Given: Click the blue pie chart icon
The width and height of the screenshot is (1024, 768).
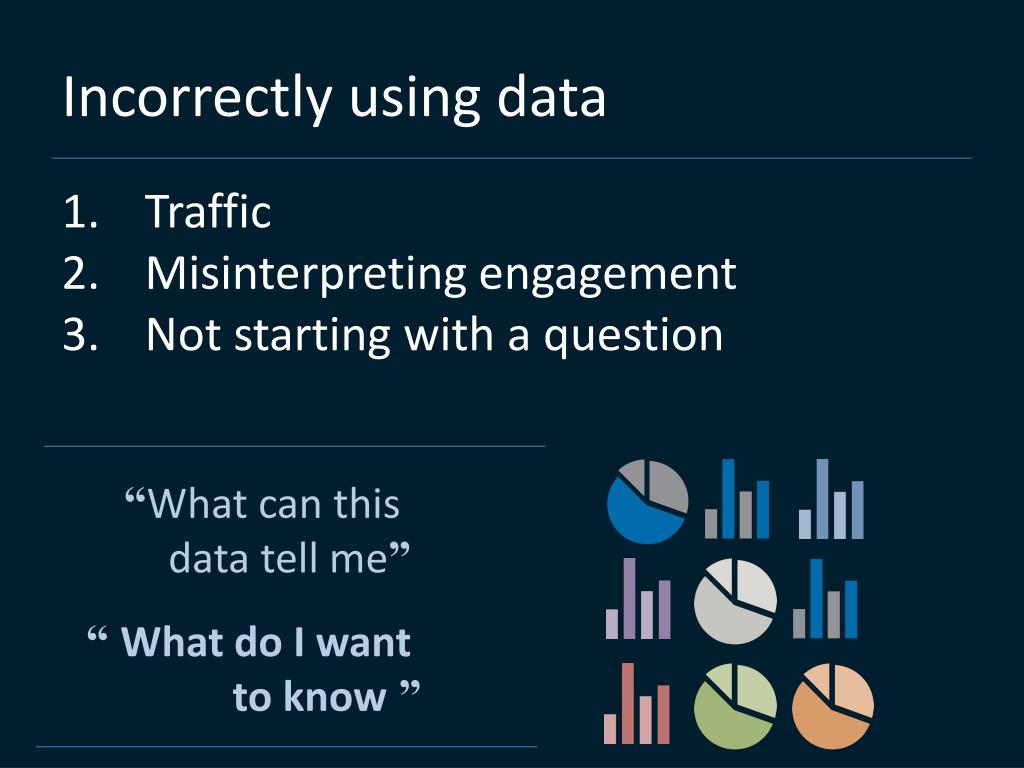Looking at the screenshot, I should tap(647, 502).
